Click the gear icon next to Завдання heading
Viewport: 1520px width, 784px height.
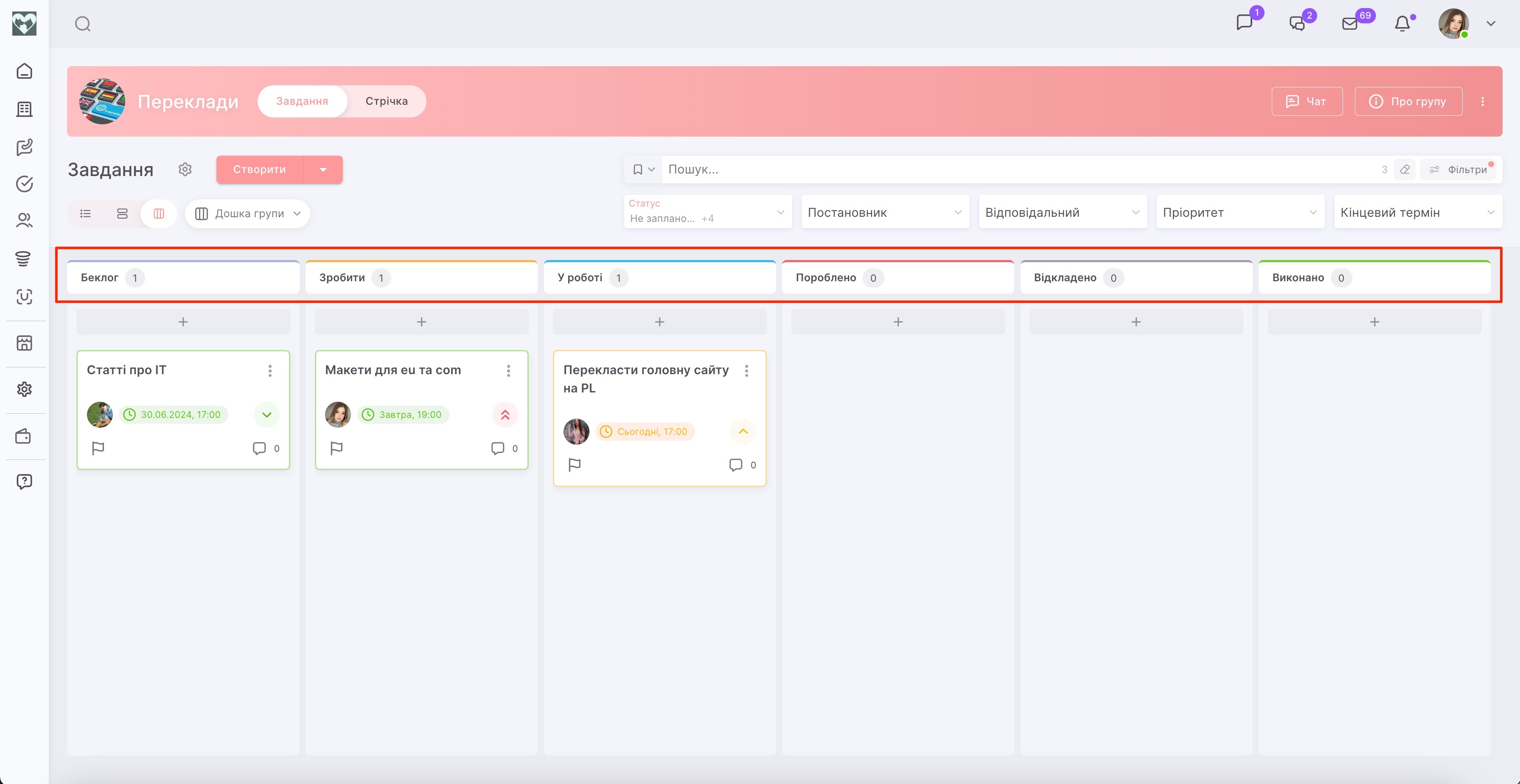click(185, 169)
